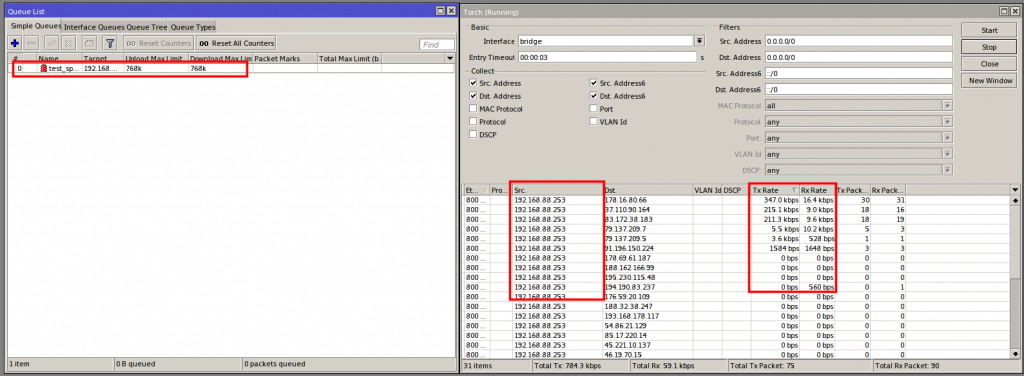
Task: Switch to the Queue Types tab
Action: 193,27
